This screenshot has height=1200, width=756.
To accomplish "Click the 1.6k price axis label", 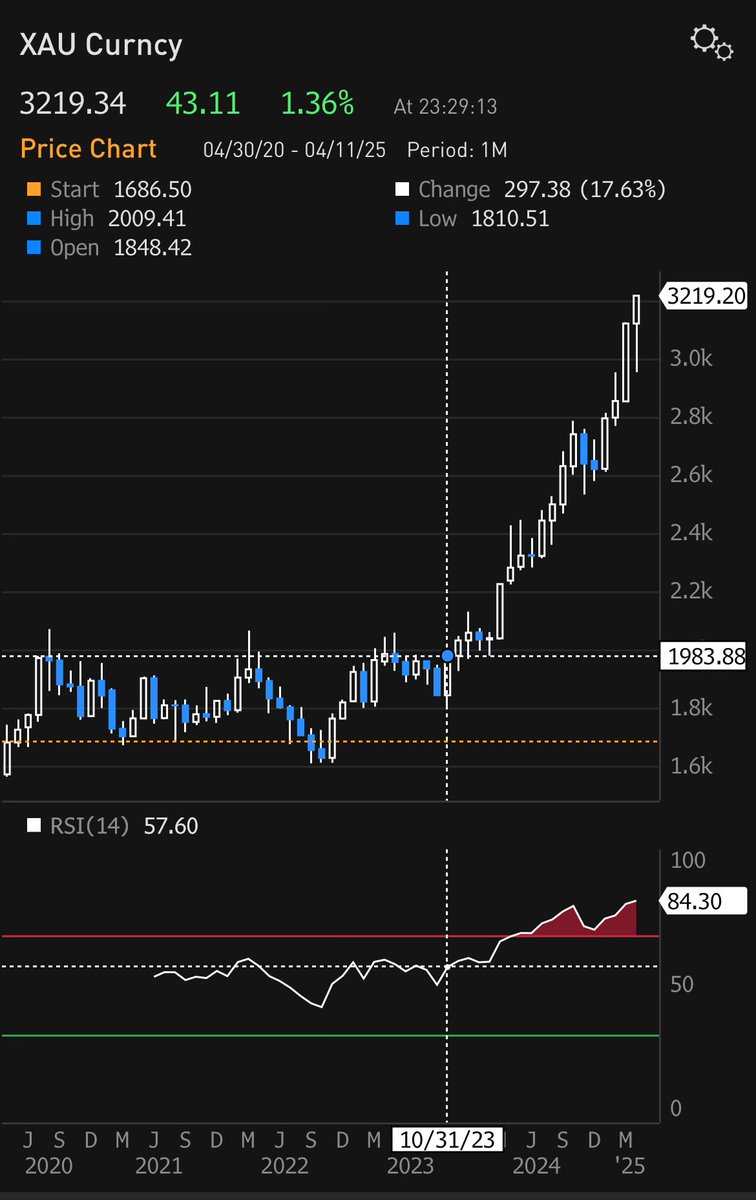I will [x=690, y=766].
